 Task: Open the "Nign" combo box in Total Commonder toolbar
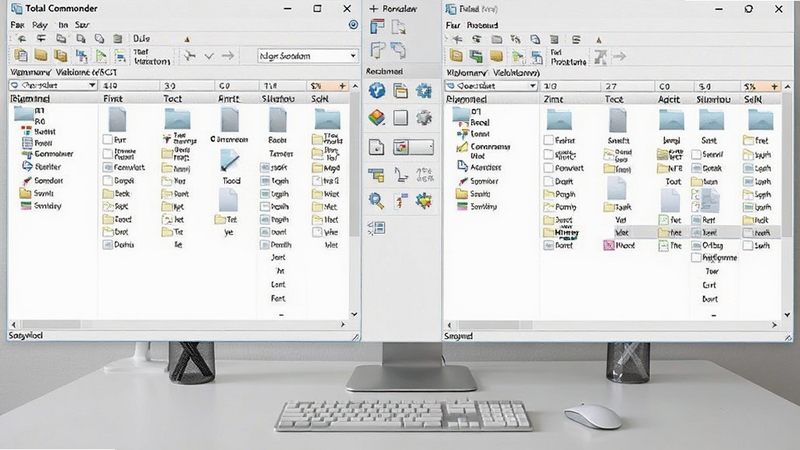click(x=308, y=56)
